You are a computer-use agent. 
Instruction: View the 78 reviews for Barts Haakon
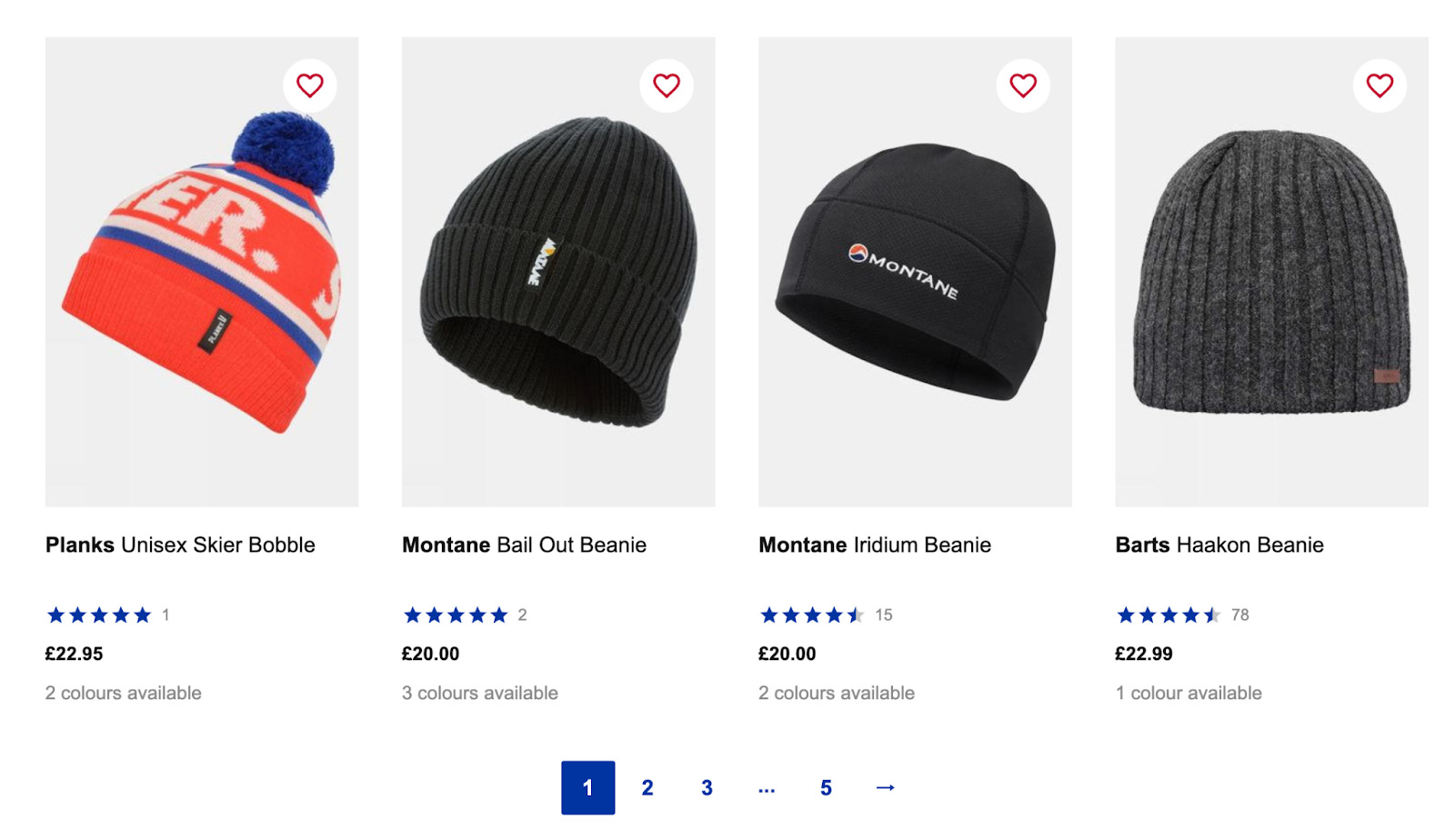tap(1239, 615)
